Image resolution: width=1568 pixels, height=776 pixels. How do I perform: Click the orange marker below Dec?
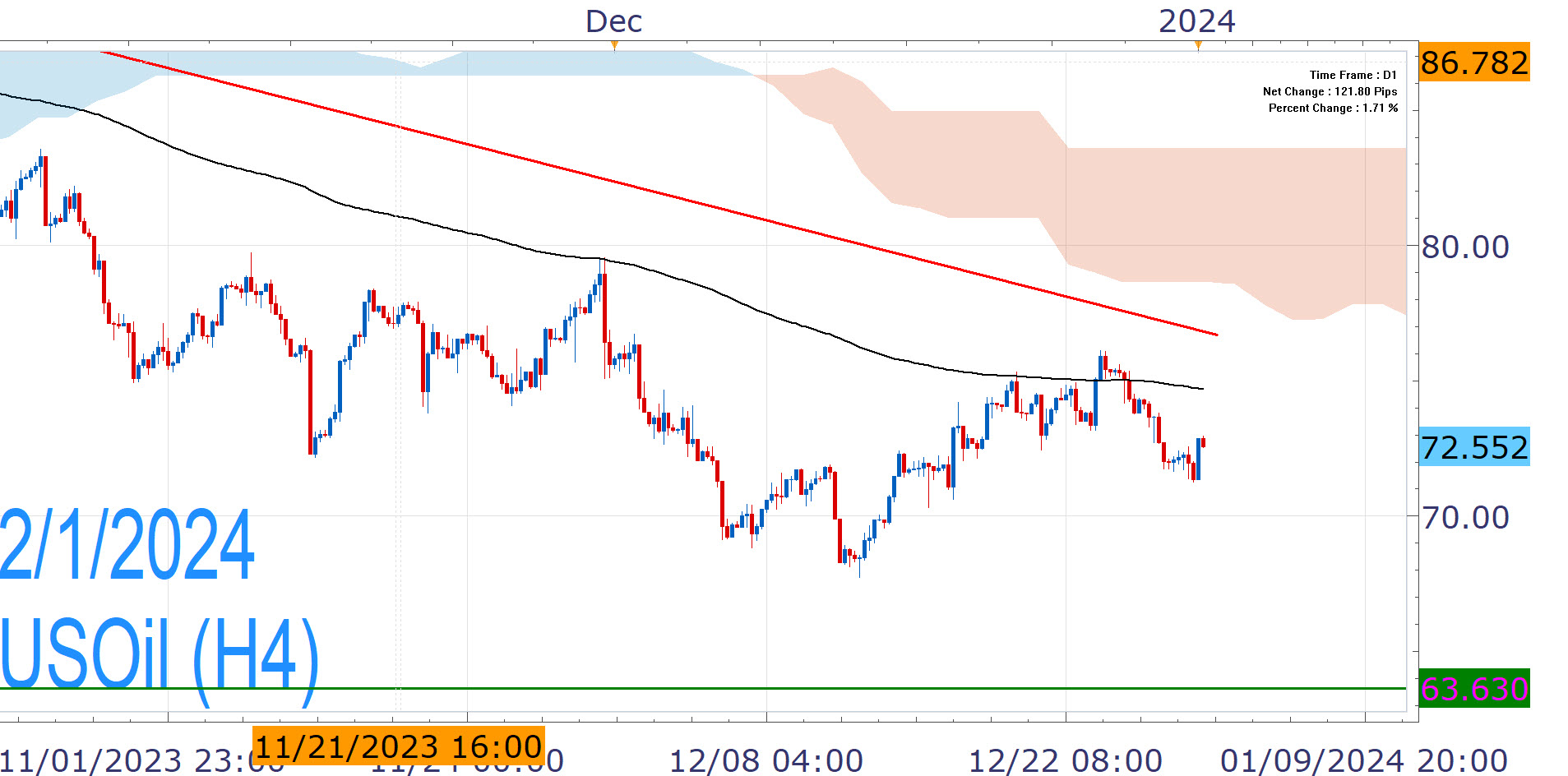[614, 46]
